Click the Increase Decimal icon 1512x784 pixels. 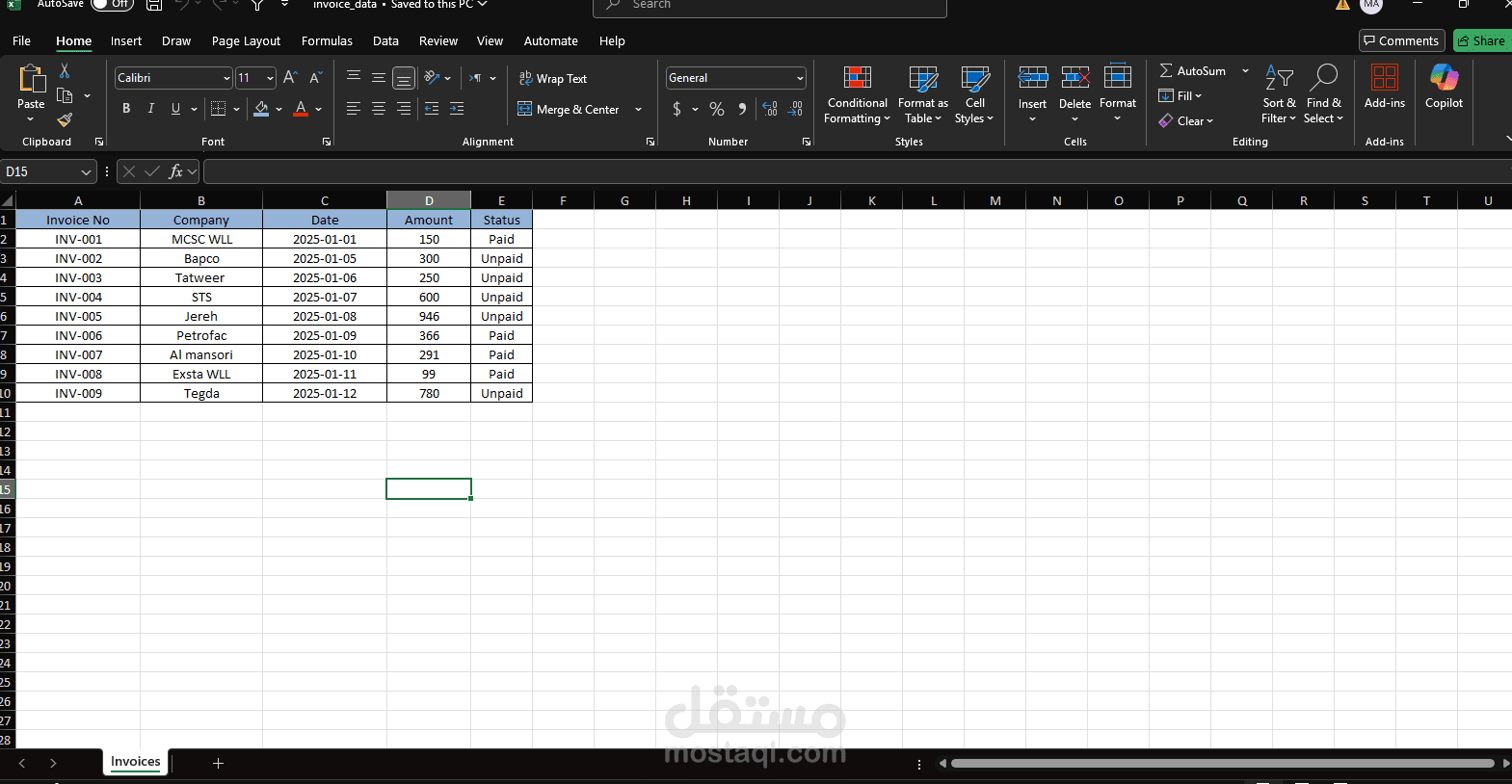(x=770, y=109)
